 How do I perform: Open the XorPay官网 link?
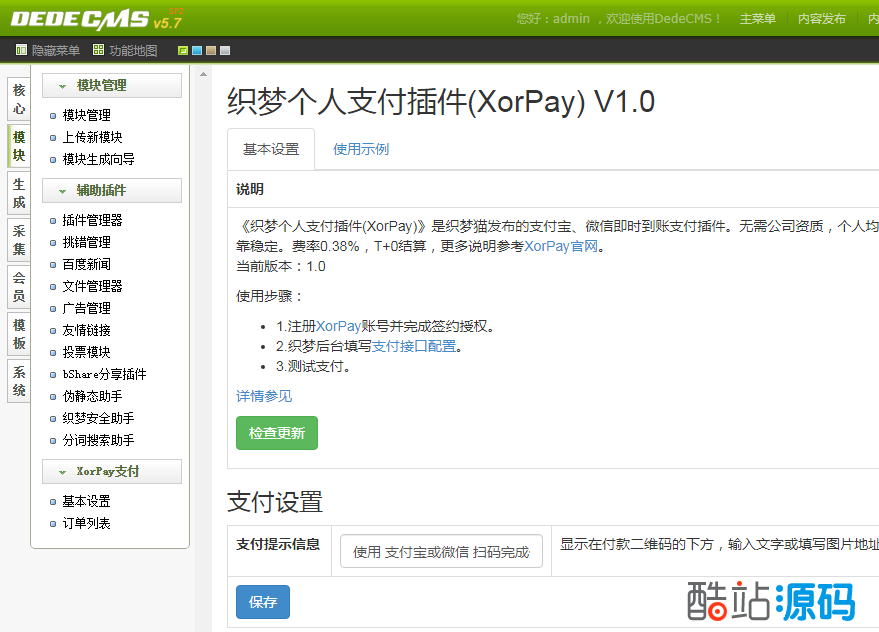[x=564, y=246]
